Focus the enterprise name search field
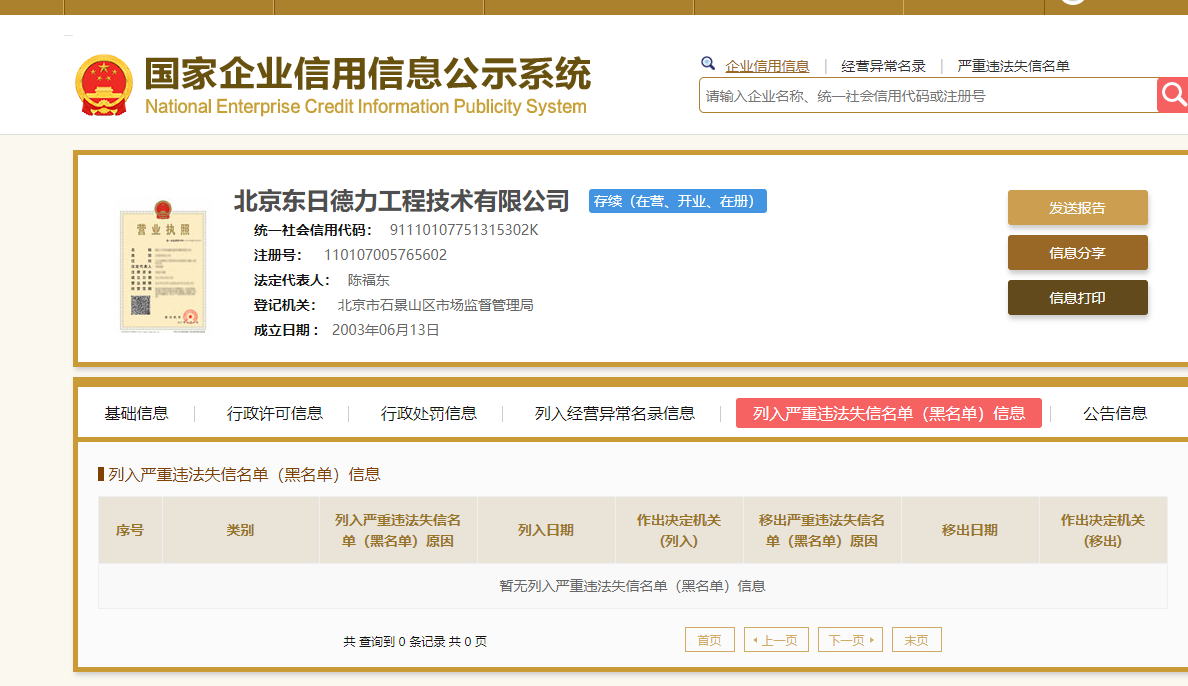The width and height of the screenshot is (1188, 686). [928, 96]
